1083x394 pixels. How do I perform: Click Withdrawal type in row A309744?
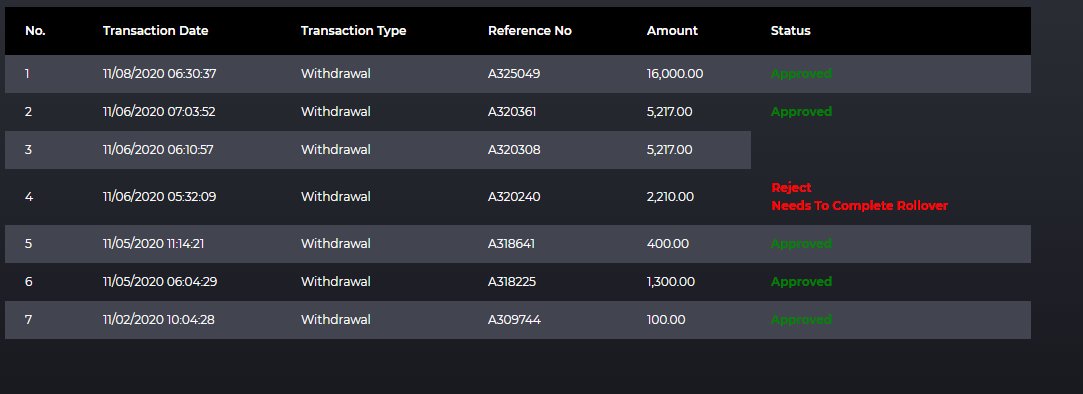[336, 320]
